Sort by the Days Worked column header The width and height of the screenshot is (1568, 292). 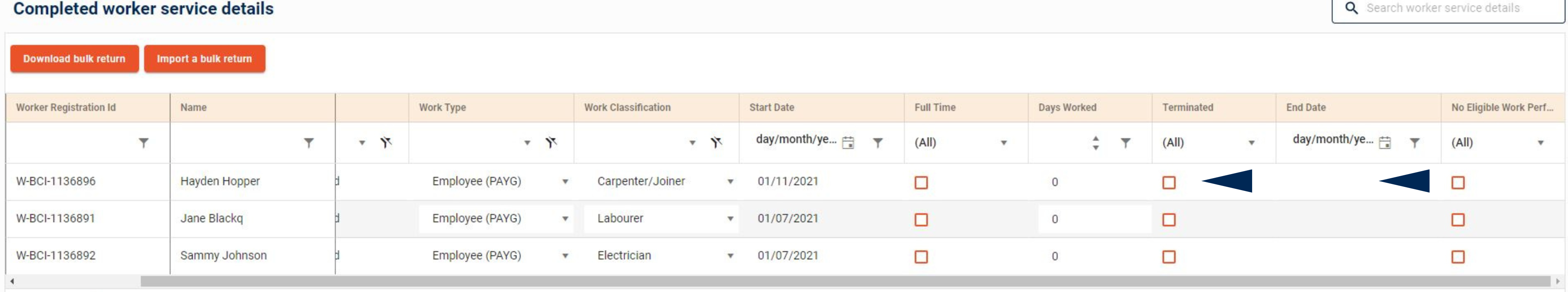tap(1067, 108)
